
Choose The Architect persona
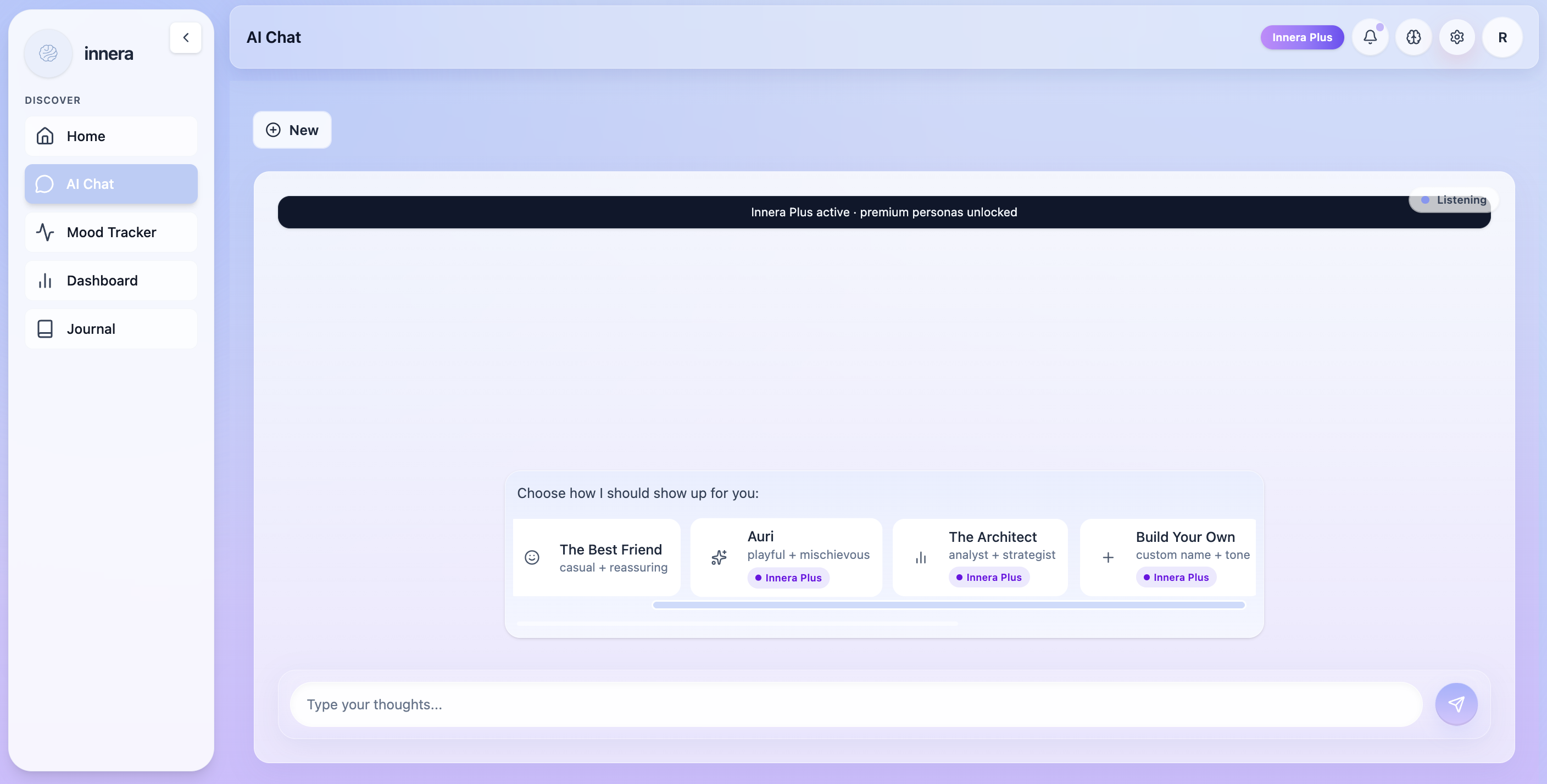point(980,557)
